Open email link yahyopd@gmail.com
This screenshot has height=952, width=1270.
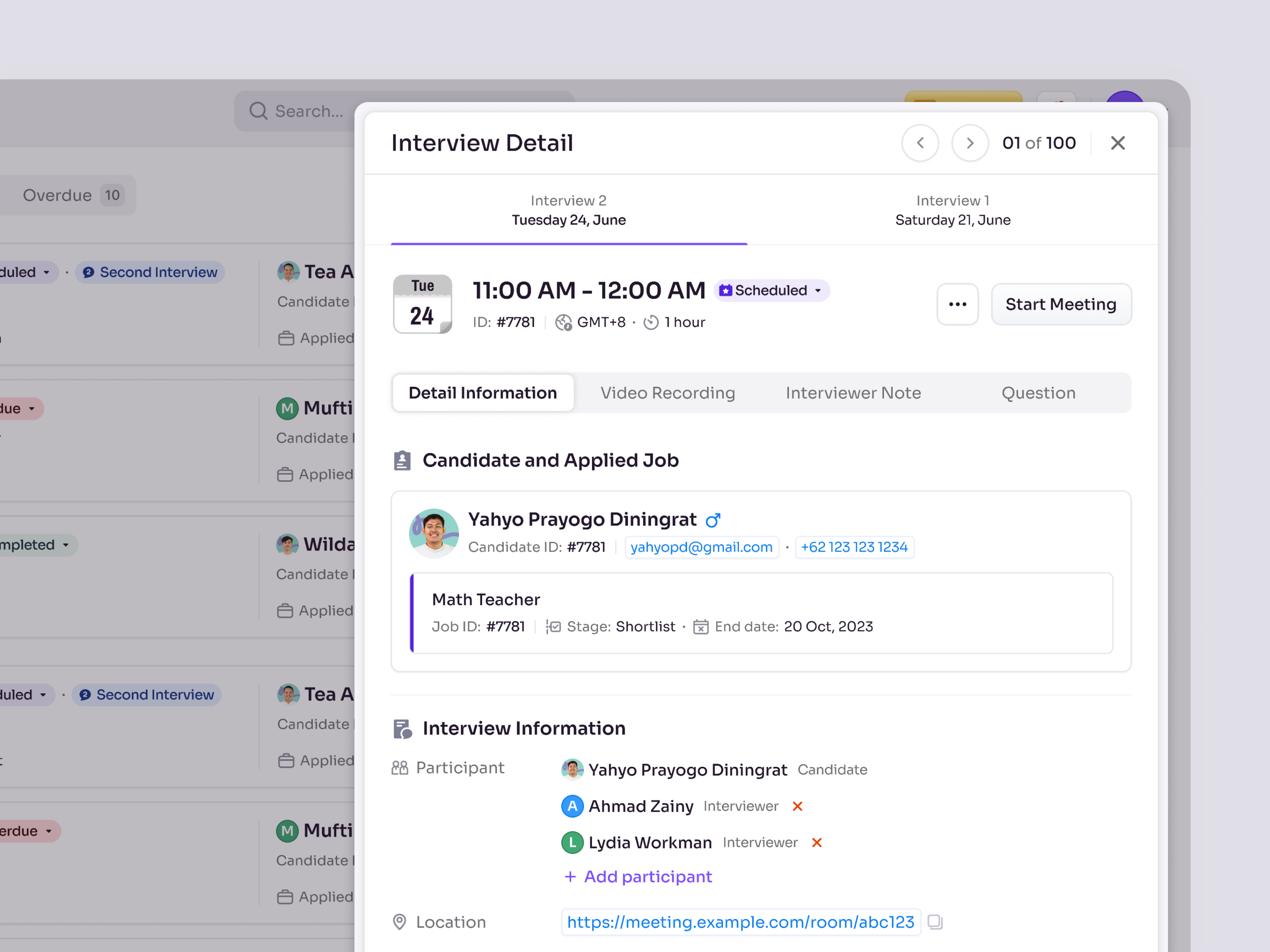[x=701, y=547]
